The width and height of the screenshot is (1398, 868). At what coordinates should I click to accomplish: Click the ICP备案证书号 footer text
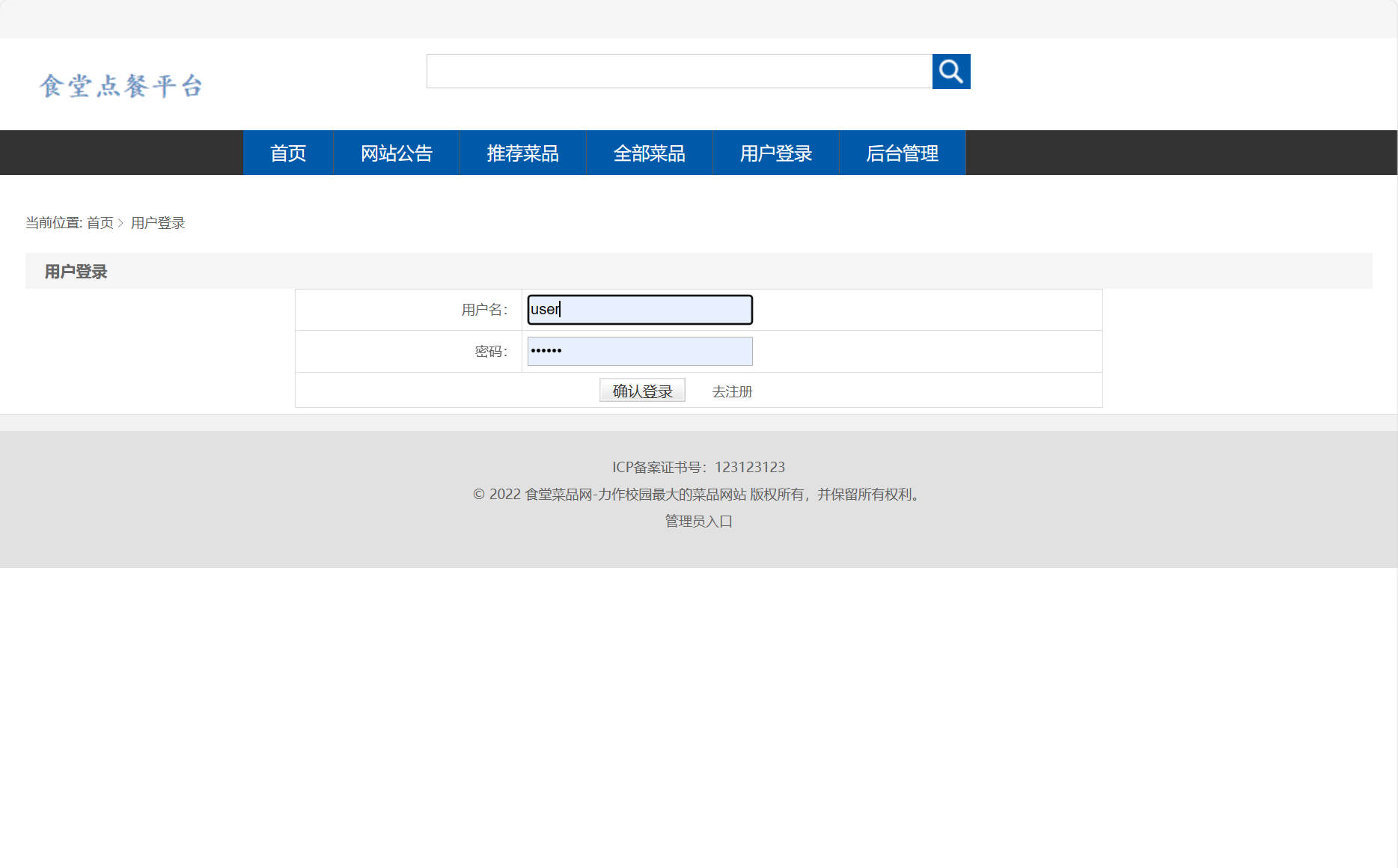(698, 467)
